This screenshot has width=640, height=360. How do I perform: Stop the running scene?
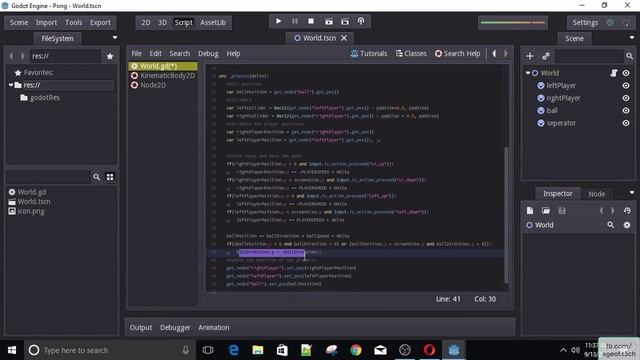tap(311, 21)
